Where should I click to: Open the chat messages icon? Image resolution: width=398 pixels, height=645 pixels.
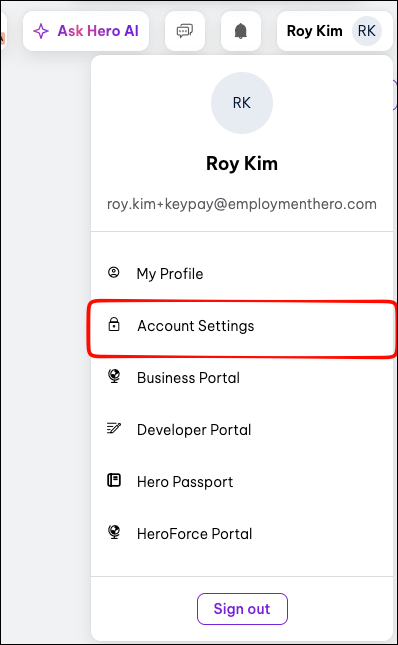pos(185,31)
